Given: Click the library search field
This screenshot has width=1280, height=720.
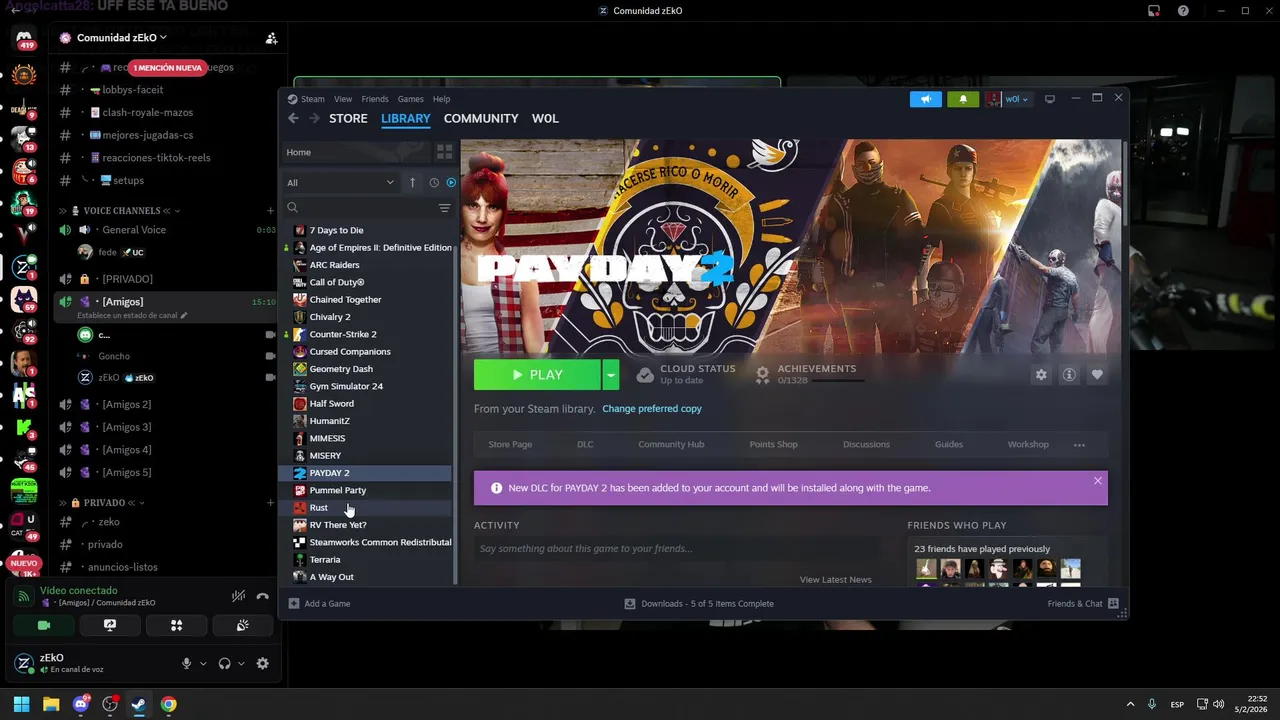Looking at the screenshot, I should pyautogui.click(x=360, y=208).
